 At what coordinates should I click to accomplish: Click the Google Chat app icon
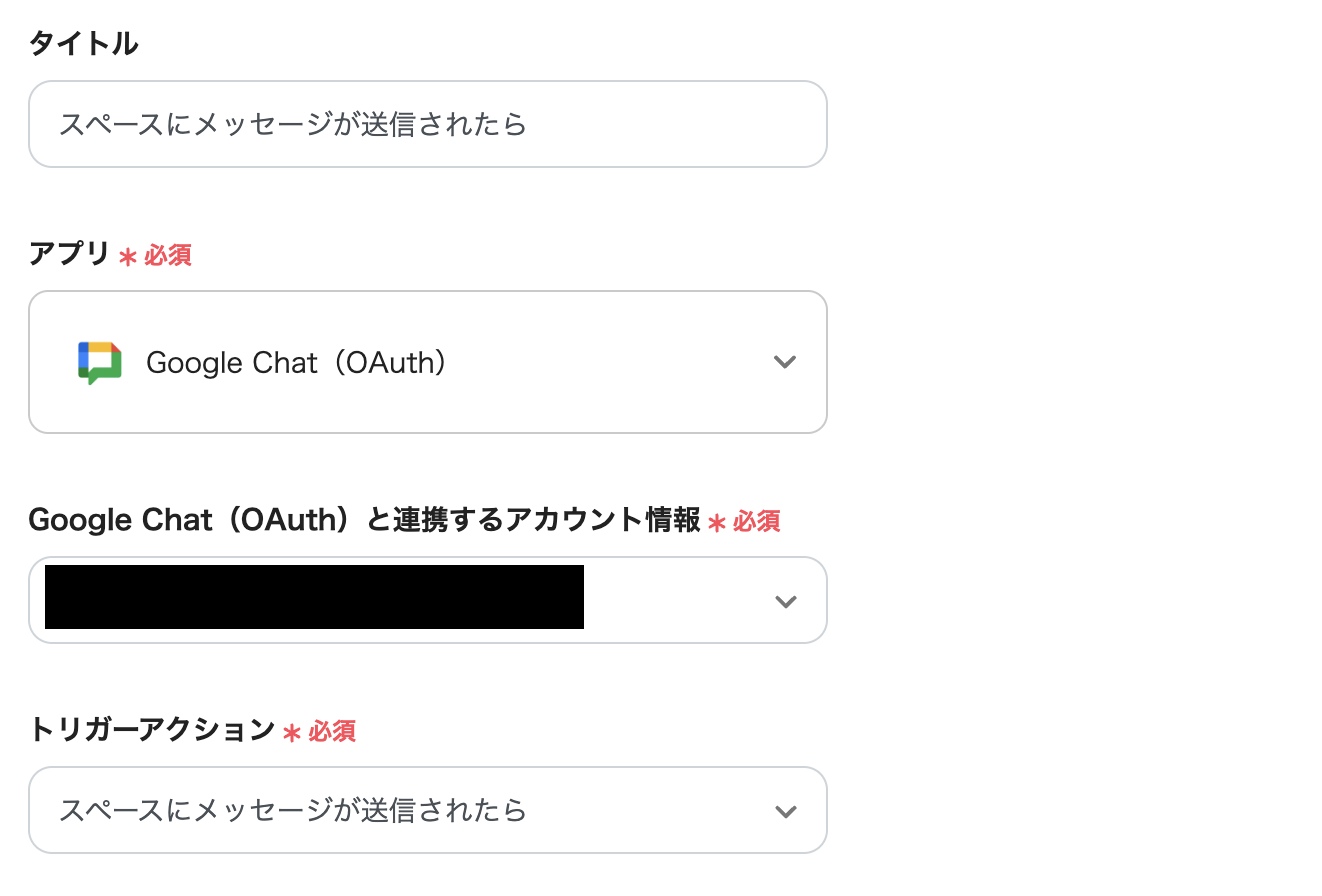[x=99, y=362]
